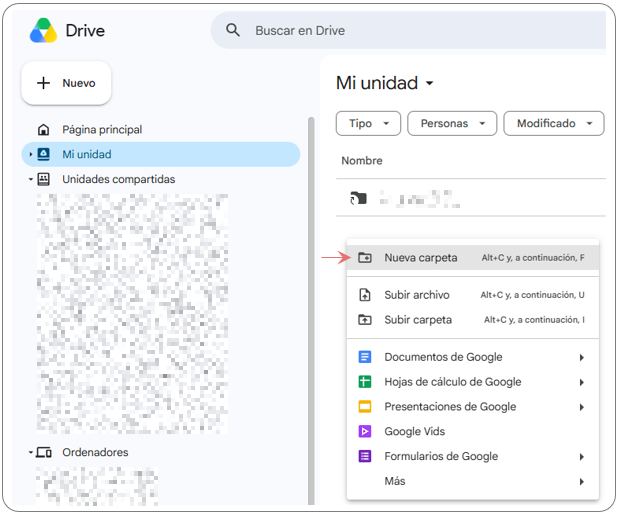This screenshot has height=517, width=619.
Task: Click the folder shortcut icon in file list
Action: (358, 198)
